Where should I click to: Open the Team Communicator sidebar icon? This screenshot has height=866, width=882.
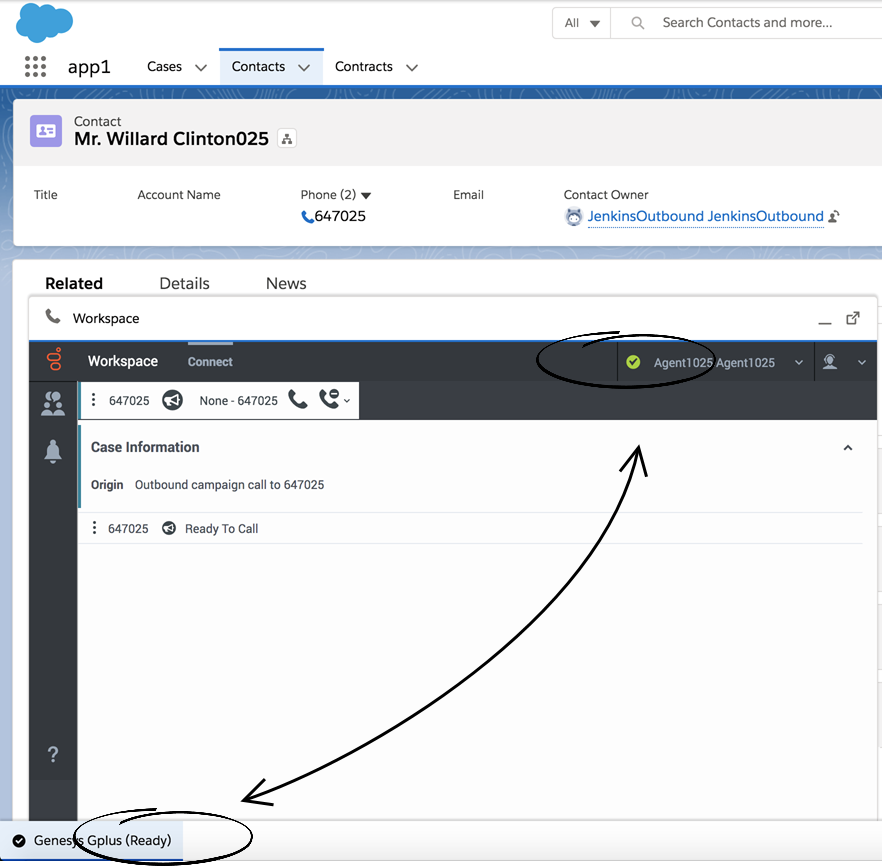point(53,404)
